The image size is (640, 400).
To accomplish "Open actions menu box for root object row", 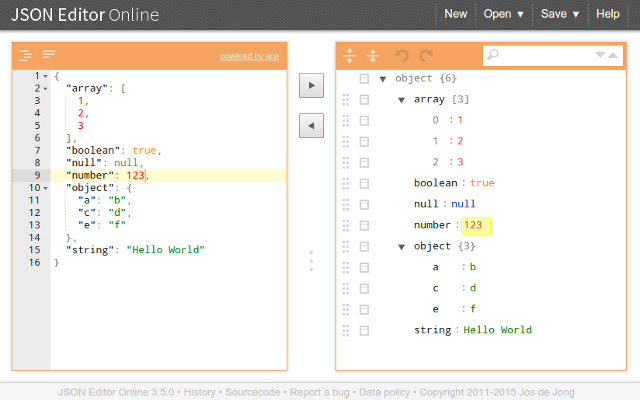I will [364, 79].
